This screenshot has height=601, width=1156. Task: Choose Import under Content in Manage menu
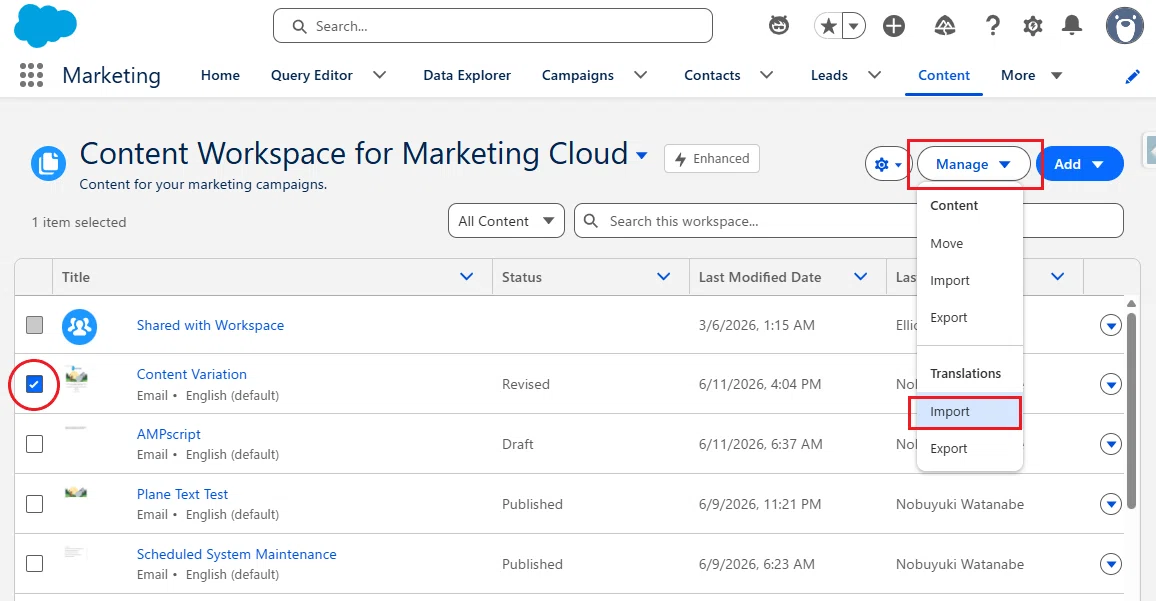coord(969,280)
